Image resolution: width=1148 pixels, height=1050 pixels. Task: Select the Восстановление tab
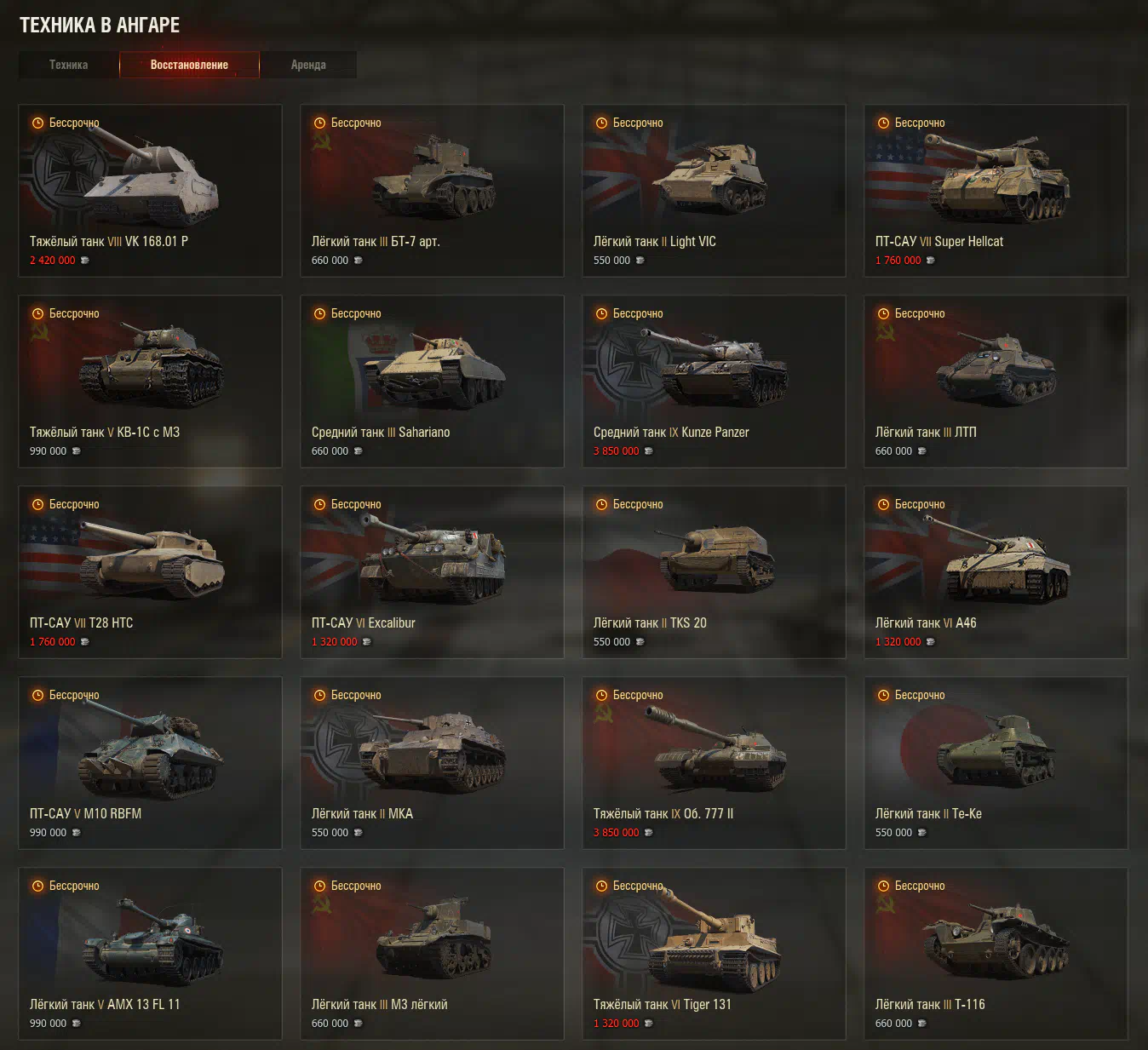189,65
